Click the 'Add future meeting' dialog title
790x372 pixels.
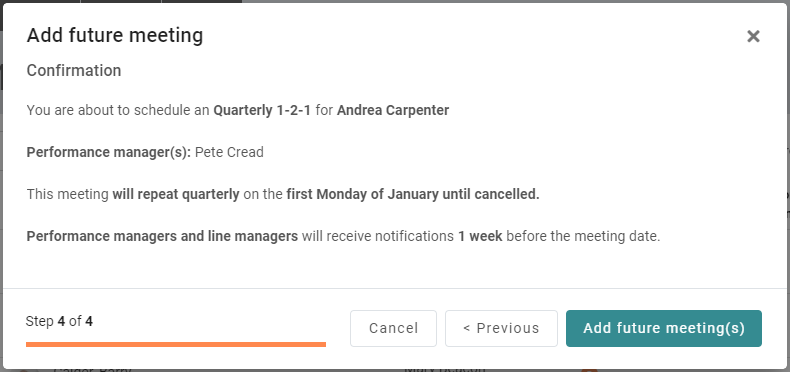[x=115, y=35]
